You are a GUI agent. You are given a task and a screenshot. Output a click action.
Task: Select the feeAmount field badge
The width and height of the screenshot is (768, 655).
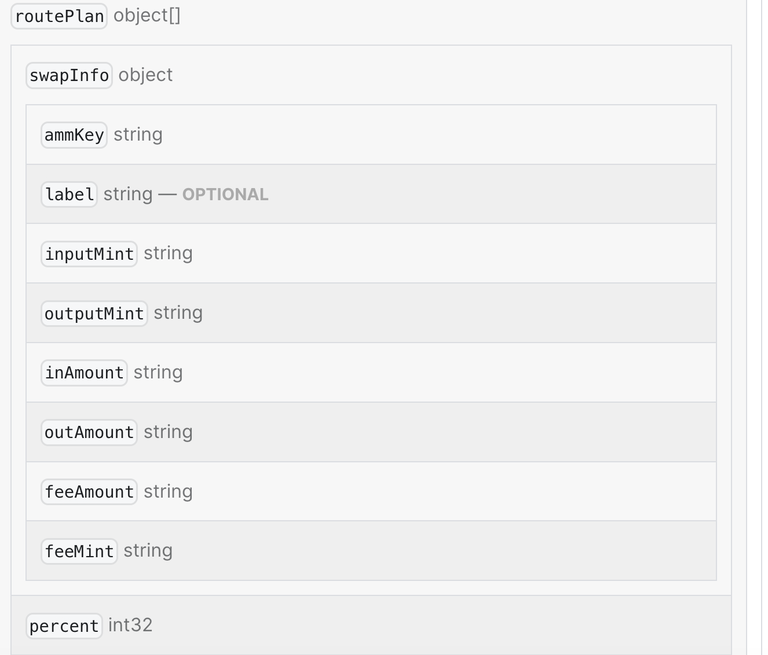pyautogui.click(x=89, y=492)
